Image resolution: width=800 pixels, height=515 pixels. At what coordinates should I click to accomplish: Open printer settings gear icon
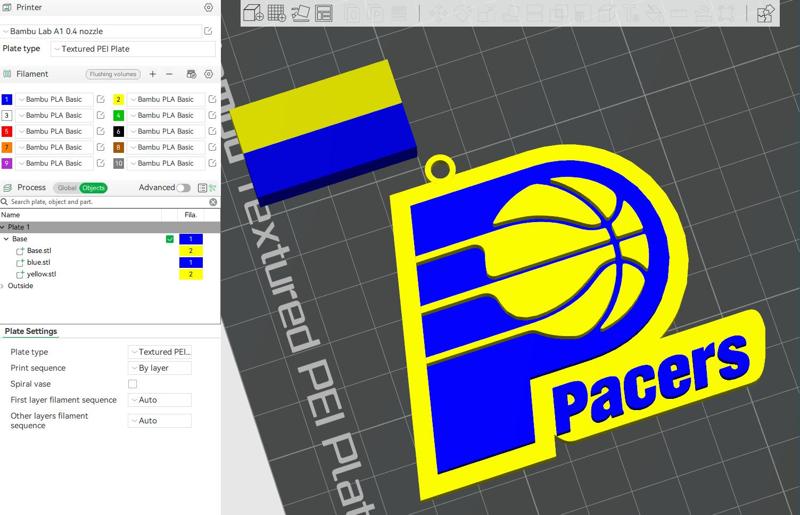pyautogui.click(x=208, y=8)
